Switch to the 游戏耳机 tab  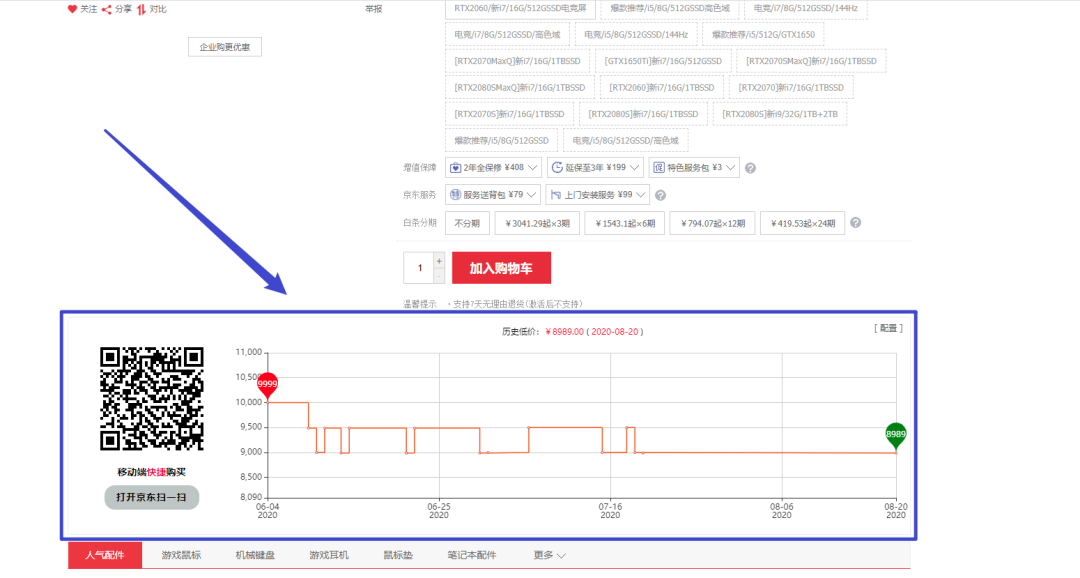[329, 555]
